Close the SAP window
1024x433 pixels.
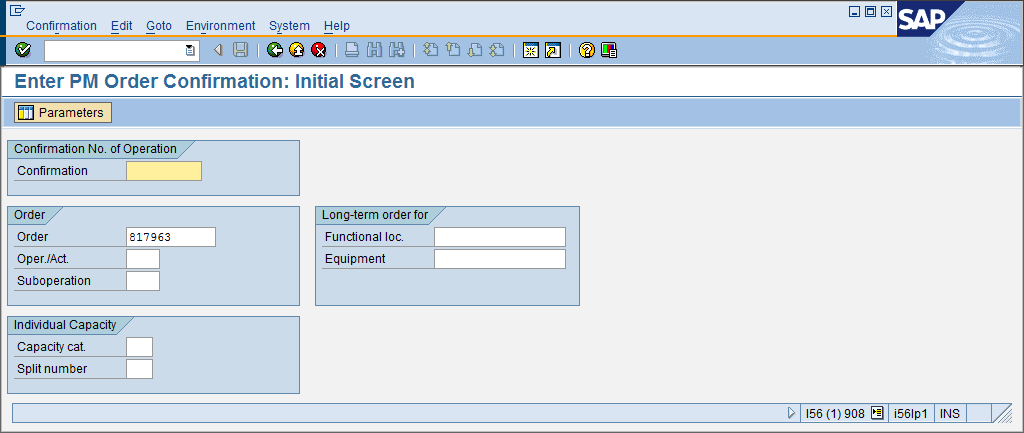tap(886, 11)
